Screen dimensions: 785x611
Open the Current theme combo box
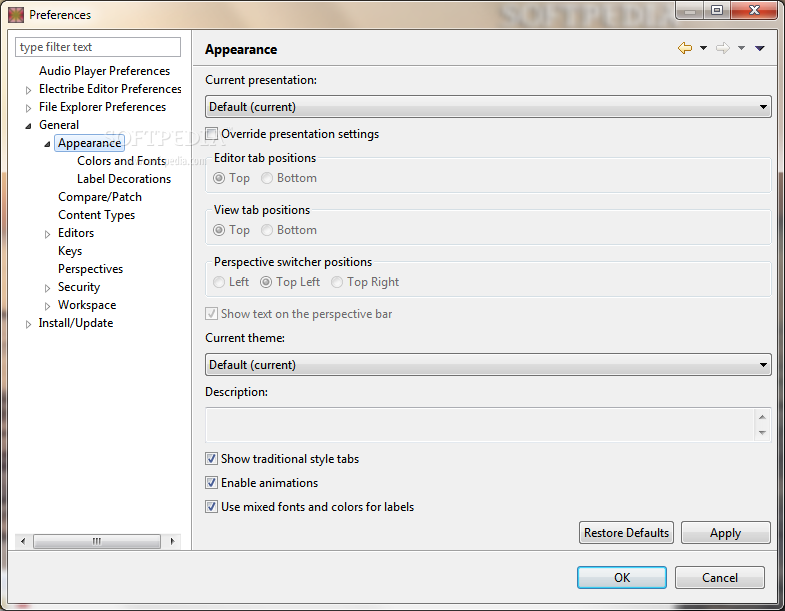tap(488, 365)
